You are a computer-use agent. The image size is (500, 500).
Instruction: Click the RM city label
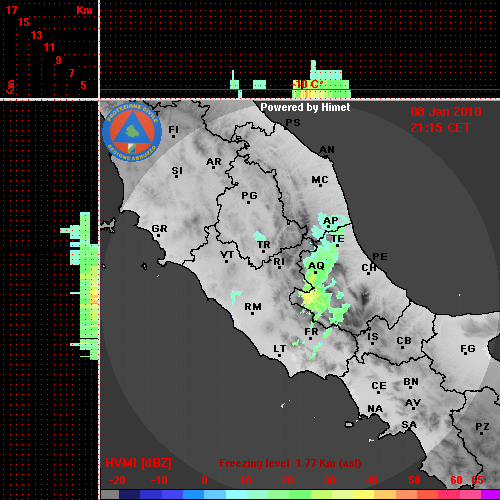pyautogui.click(x=253, y=307)
